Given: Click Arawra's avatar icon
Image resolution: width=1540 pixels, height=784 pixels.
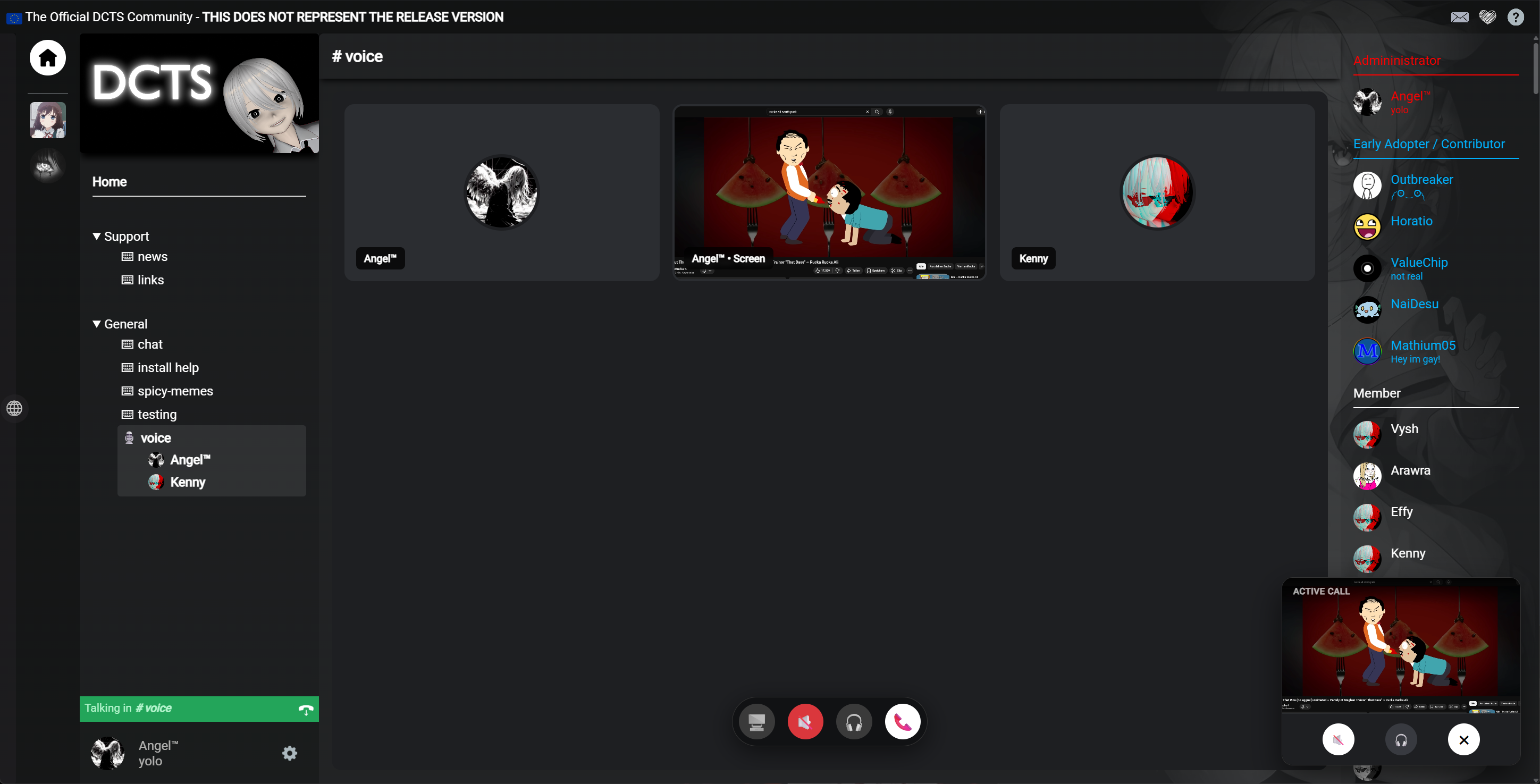Looking at the screenshot, I should (1367, 476).
